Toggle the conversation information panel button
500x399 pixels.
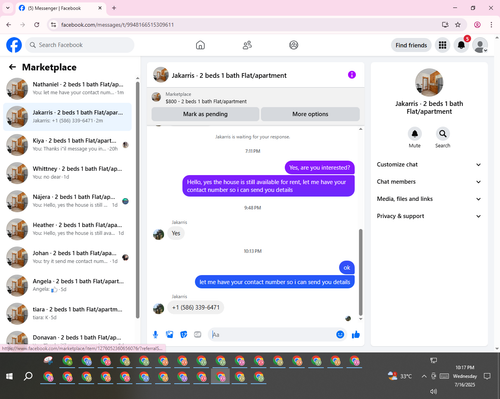[352, 75]
